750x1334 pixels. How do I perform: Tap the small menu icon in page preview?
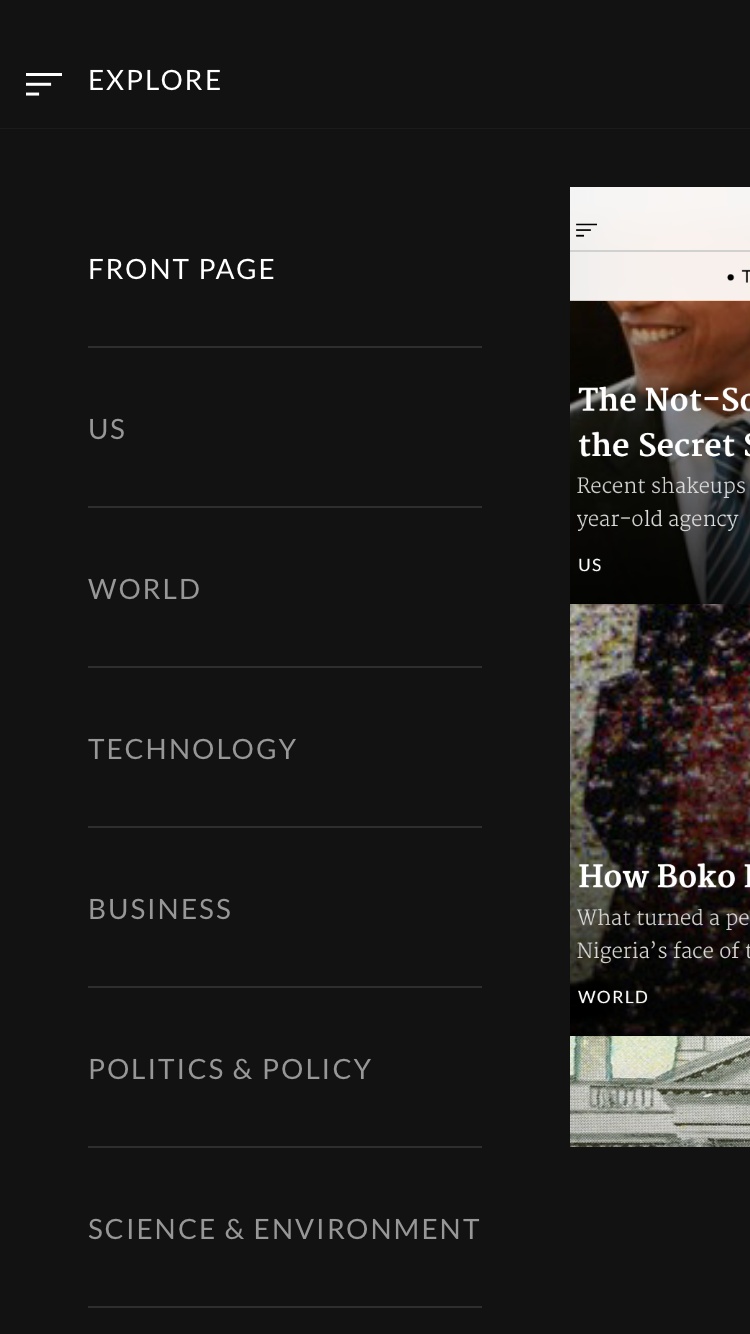(x=587, y=230)
